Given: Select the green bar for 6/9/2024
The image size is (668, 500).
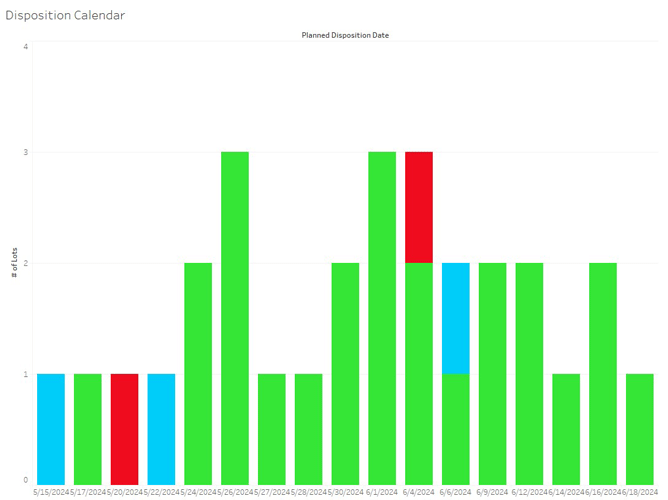Looking at the screenshot, I should coord(492,374).
